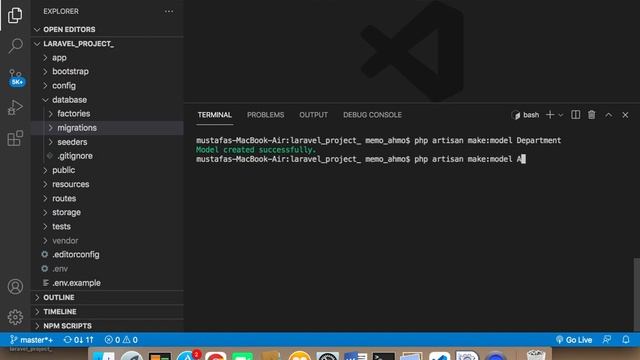Expand the migrations folder
This screenshot has height=360, width=640.
(x=108, y=128)
